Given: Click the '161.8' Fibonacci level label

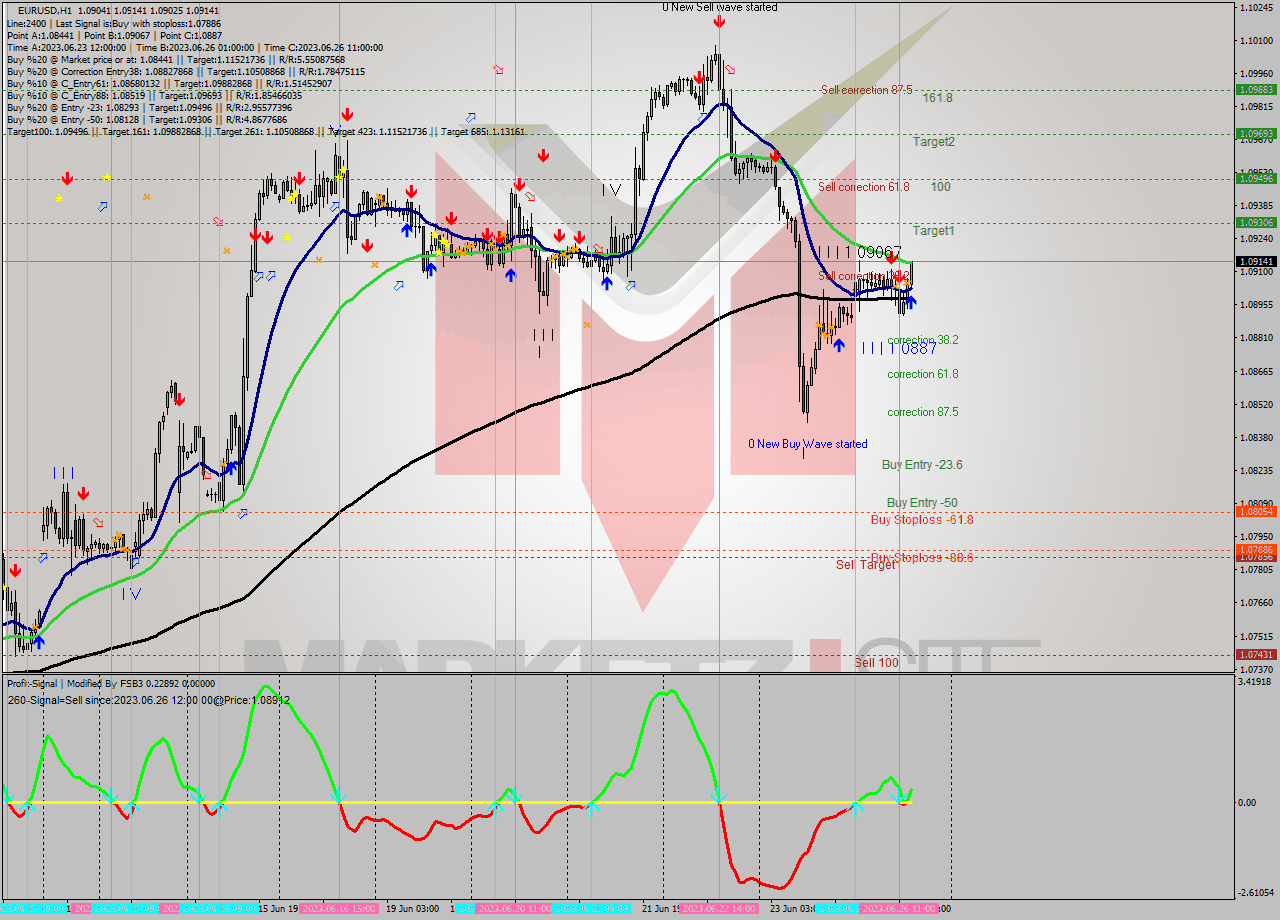Looking at the screenshot, I should 937,98.
